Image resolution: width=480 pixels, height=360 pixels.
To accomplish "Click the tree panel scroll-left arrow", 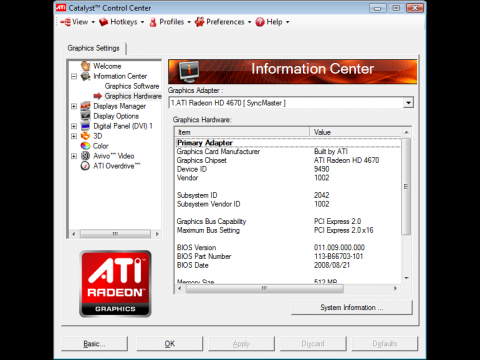I will [74, 234].
